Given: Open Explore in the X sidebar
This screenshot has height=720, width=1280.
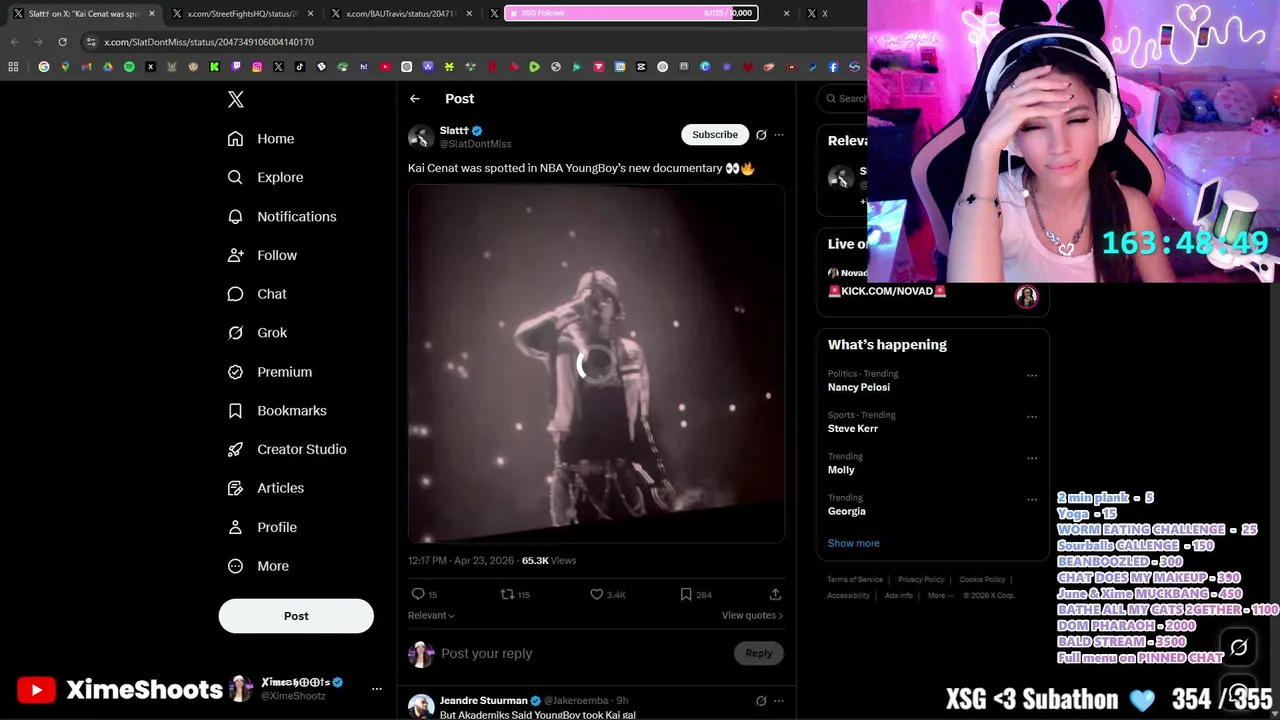Looking at the screenshot, I should tap(265, 177).
